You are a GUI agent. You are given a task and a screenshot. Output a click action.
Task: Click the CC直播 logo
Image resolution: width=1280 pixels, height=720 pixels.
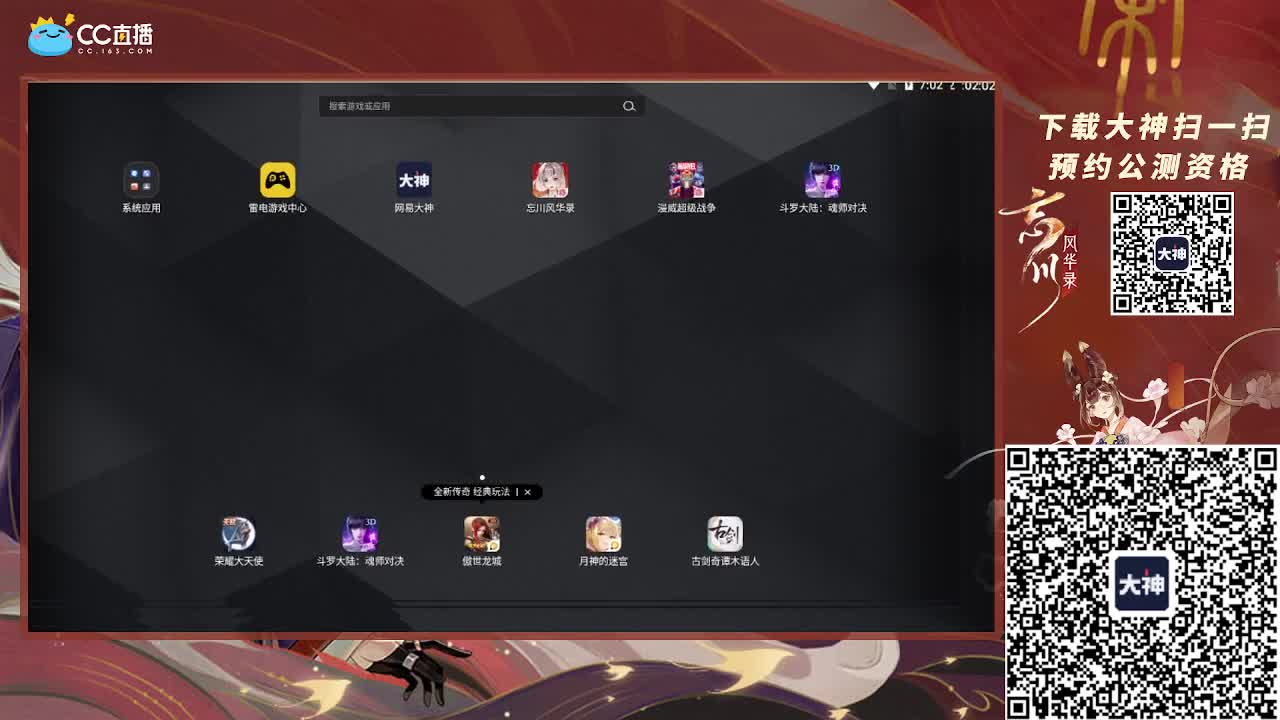tap(91, 36)
